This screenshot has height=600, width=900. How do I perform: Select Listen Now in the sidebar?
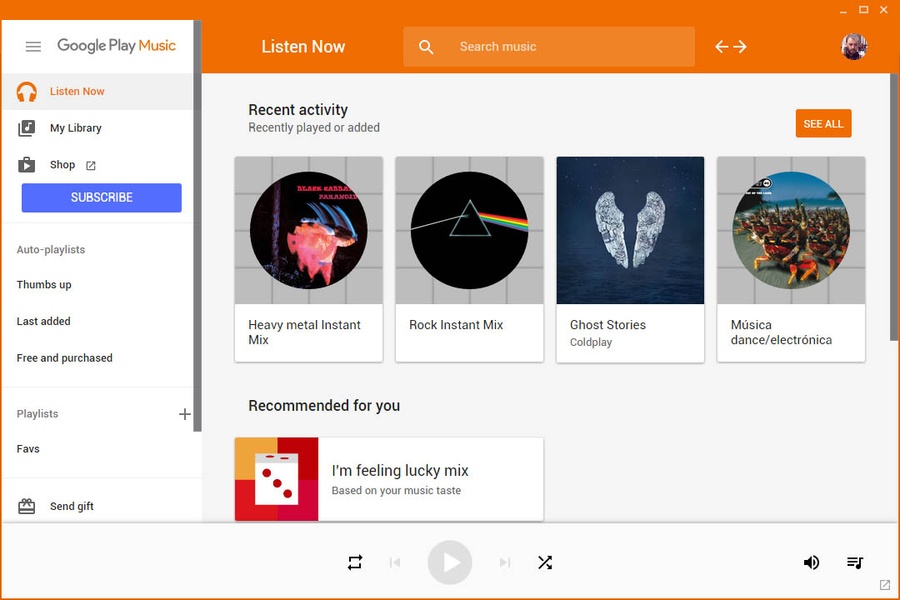pos(98,91)
